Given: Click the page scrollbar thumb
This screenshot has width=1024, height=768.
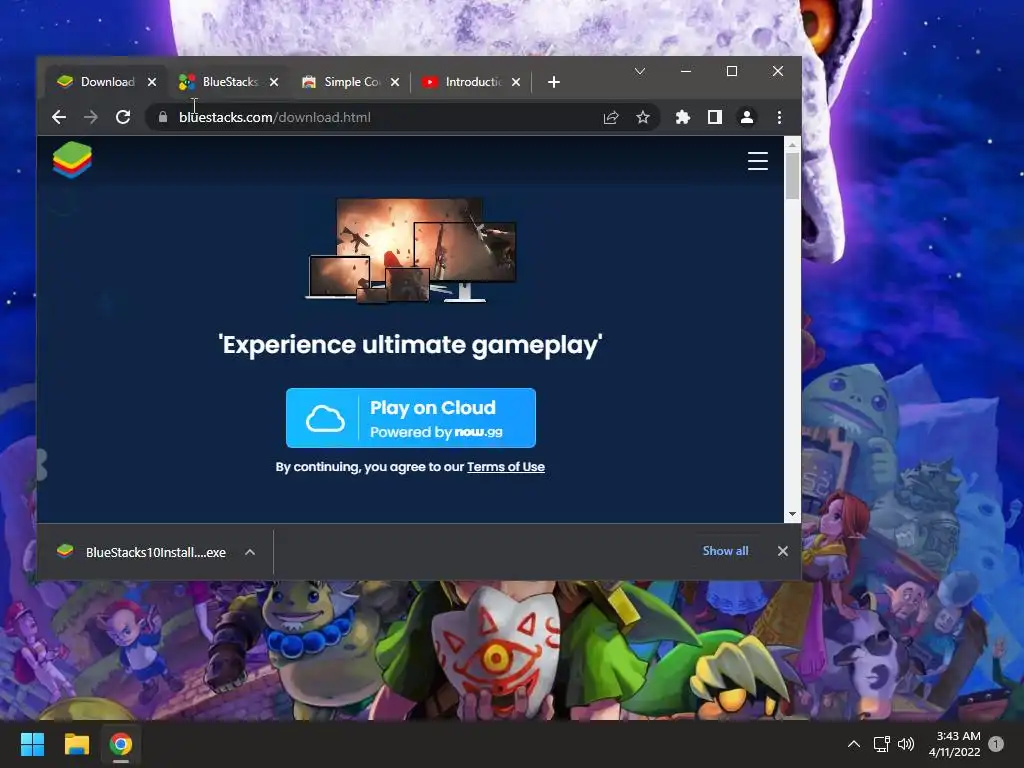Looking at the screenshot, I should coord(792,176).
